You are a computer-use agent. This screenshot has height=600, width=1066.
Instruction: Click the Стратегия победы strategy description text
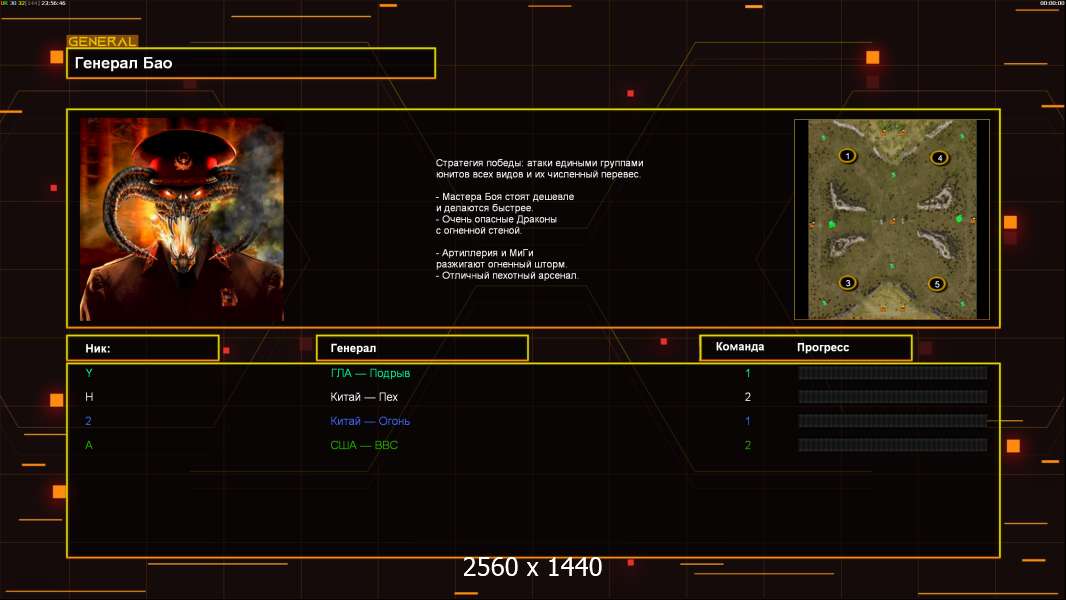[x=539, y=218]
